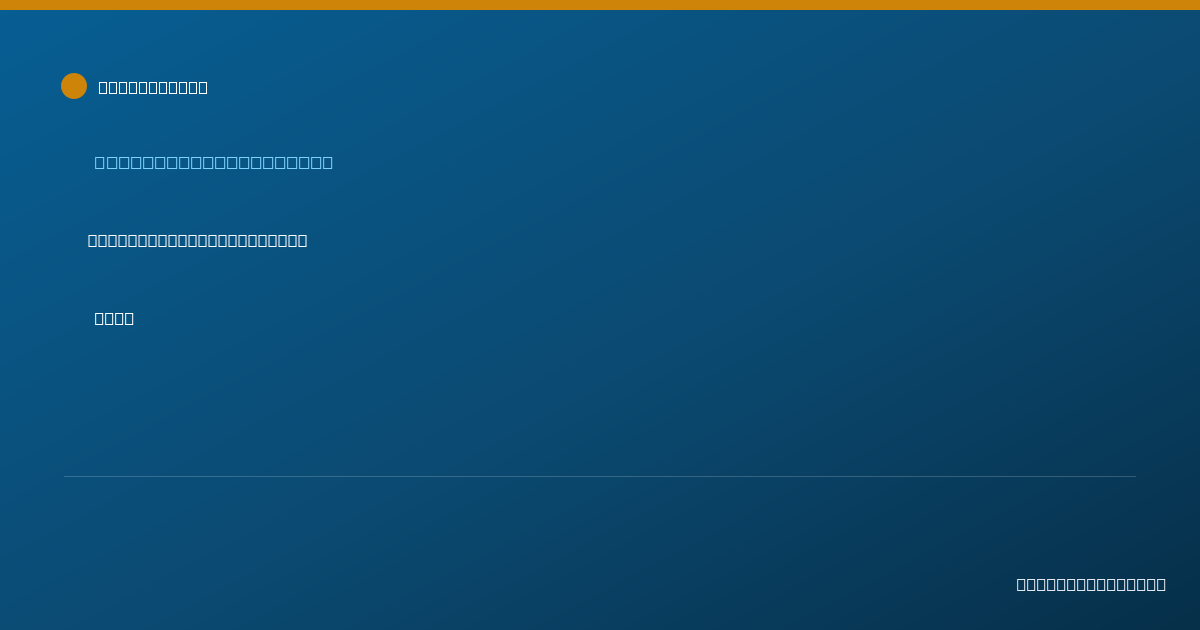Click last character of the bottom-right caption

(x=1161, y=584)
